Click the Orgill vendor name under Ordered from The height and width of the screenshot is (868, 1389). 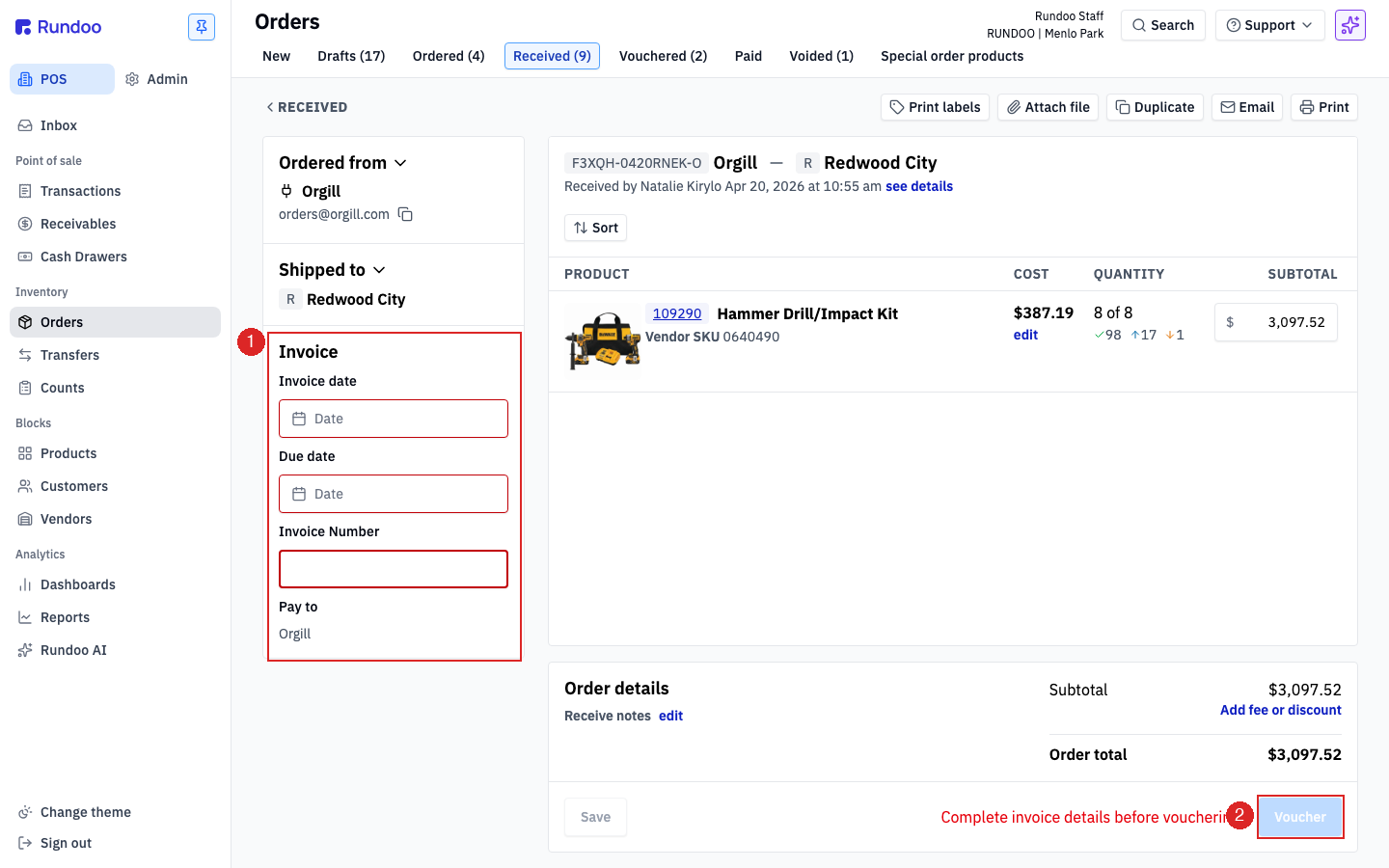(x=321, y=191)
